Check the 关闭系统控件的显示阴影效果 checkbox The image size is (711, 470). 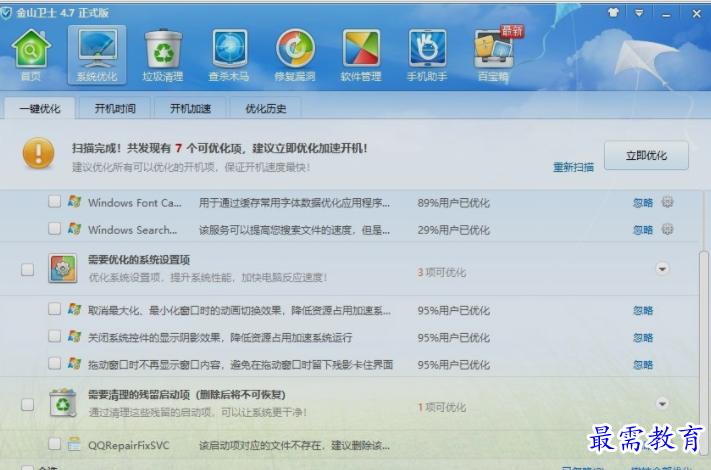tap(54, 336)
